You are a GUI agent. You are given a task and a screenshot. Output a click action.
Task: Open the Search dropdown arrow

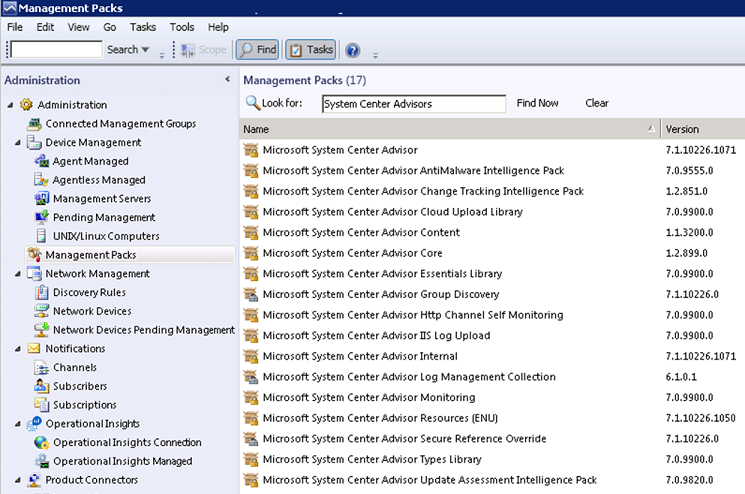coord(145,49)
